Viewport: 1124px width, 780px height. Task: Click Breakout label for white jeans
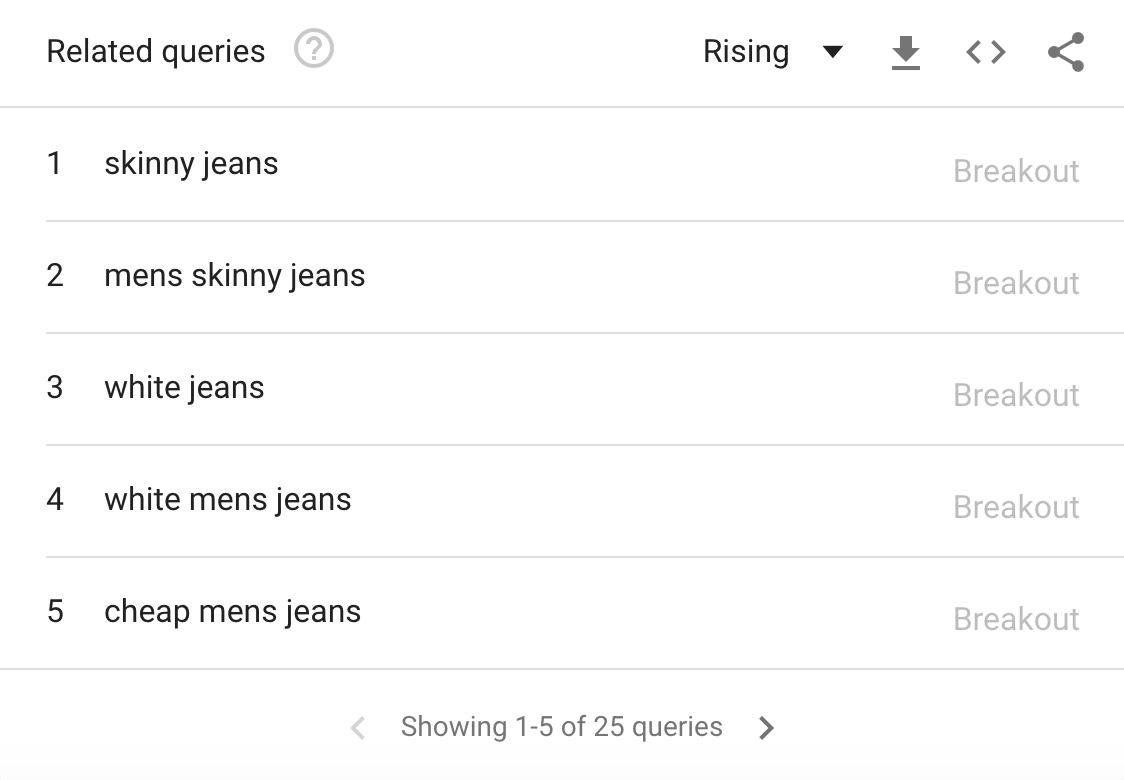coord(1016,395)
